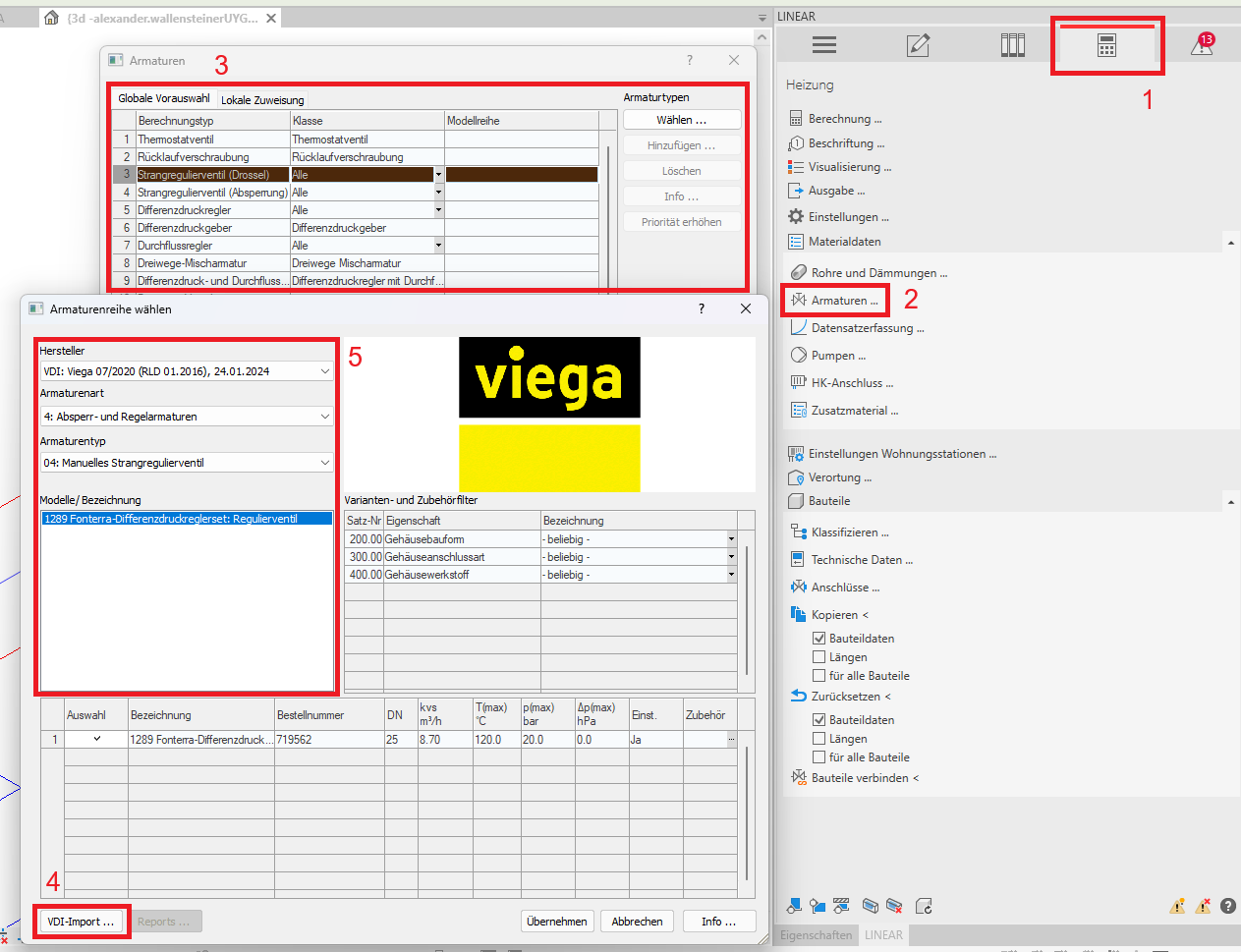Switch to the Lokale Zuweisung tab
Screen dimensions: 1241x952
tap(261, 99)
